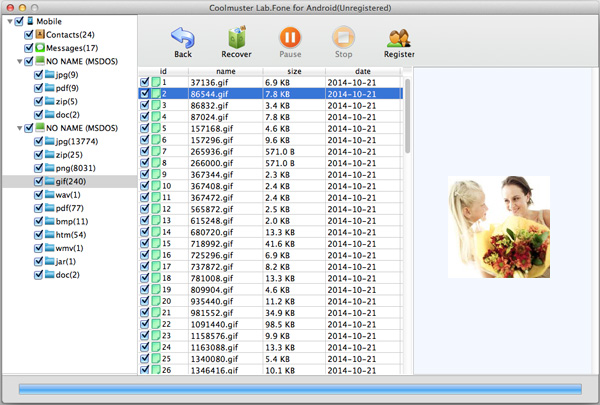Click the scan progress bar
The height and width of the screenshot is (405, 600).
(300, 389)
